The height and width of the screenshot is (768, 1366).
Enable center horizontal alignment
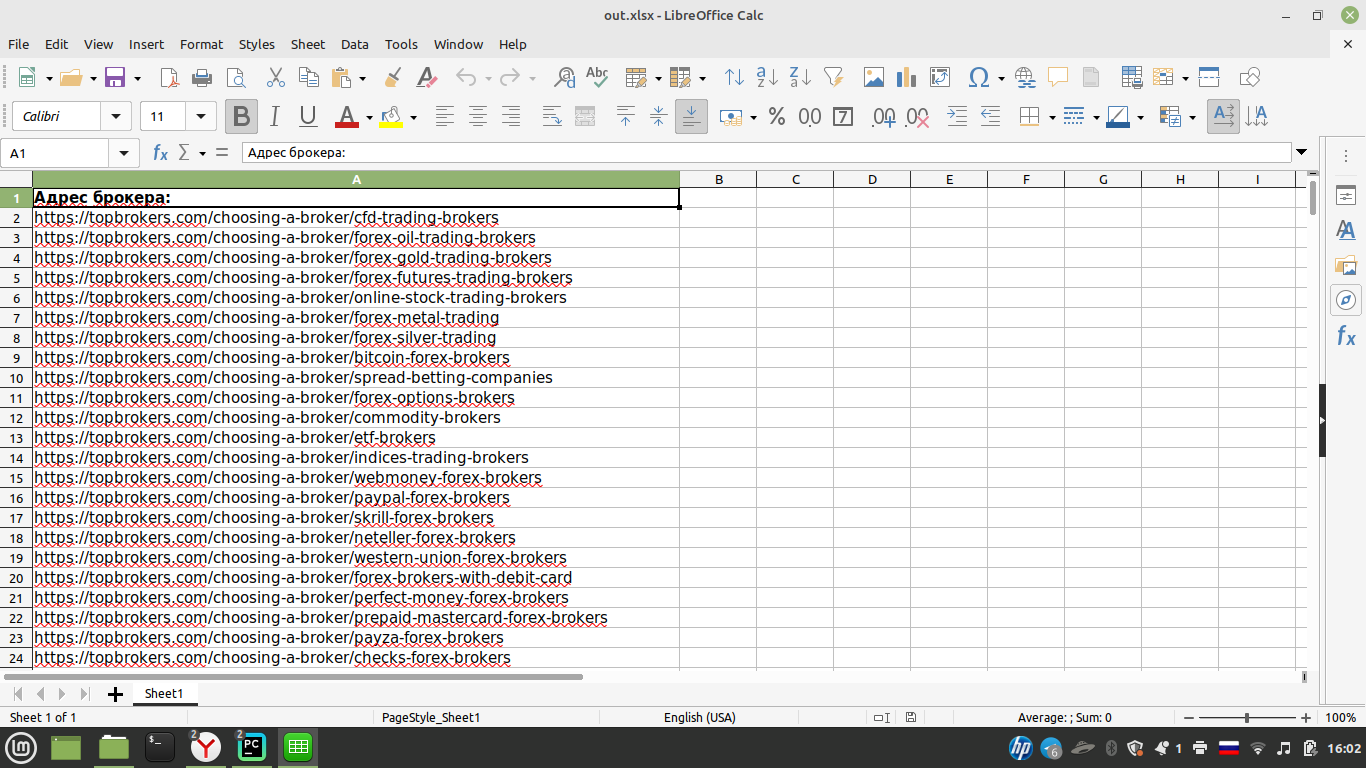click(x=478, y=117)
